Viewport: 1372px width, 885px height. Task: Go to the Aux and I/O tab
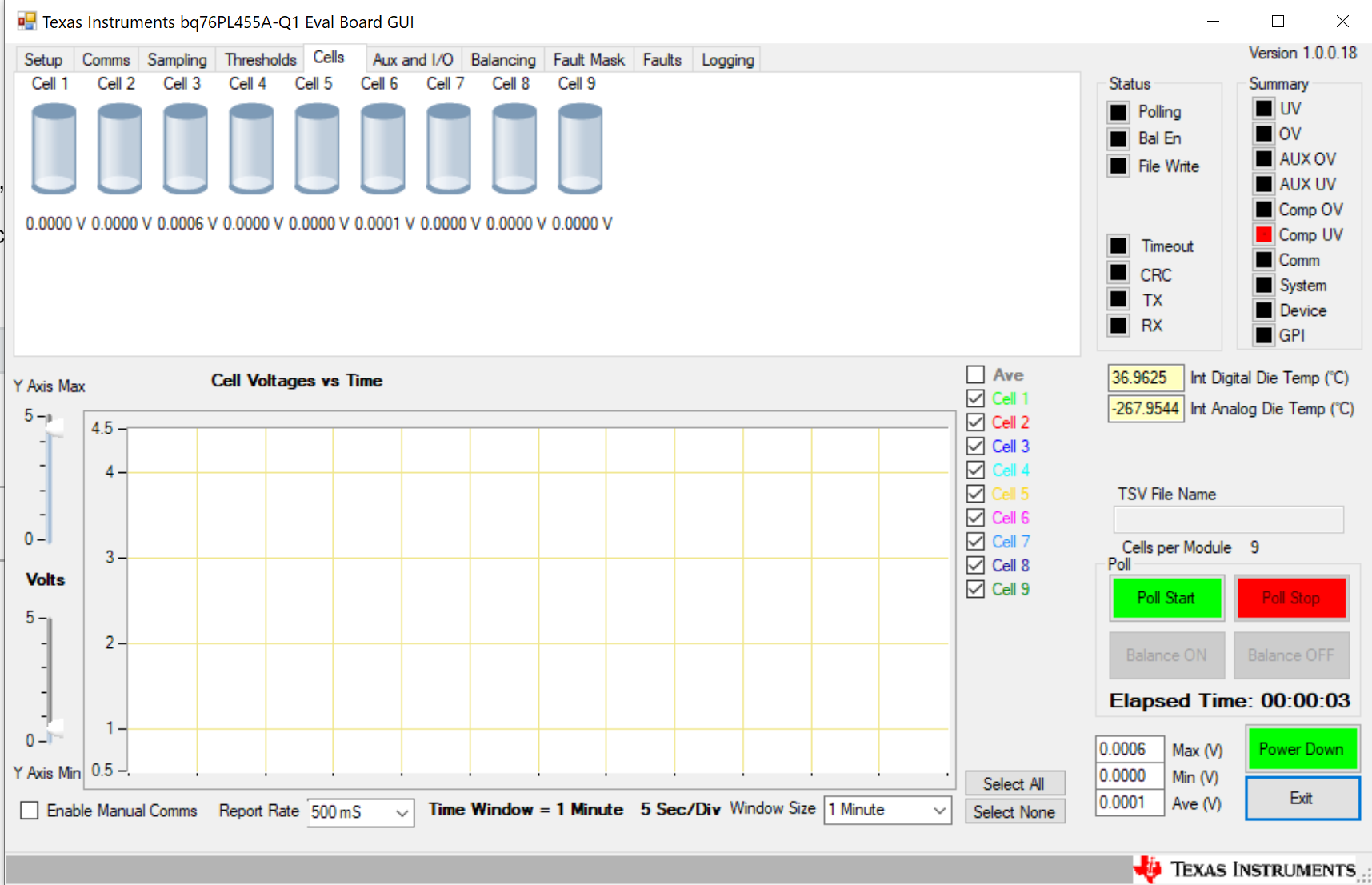coord(413,60)
